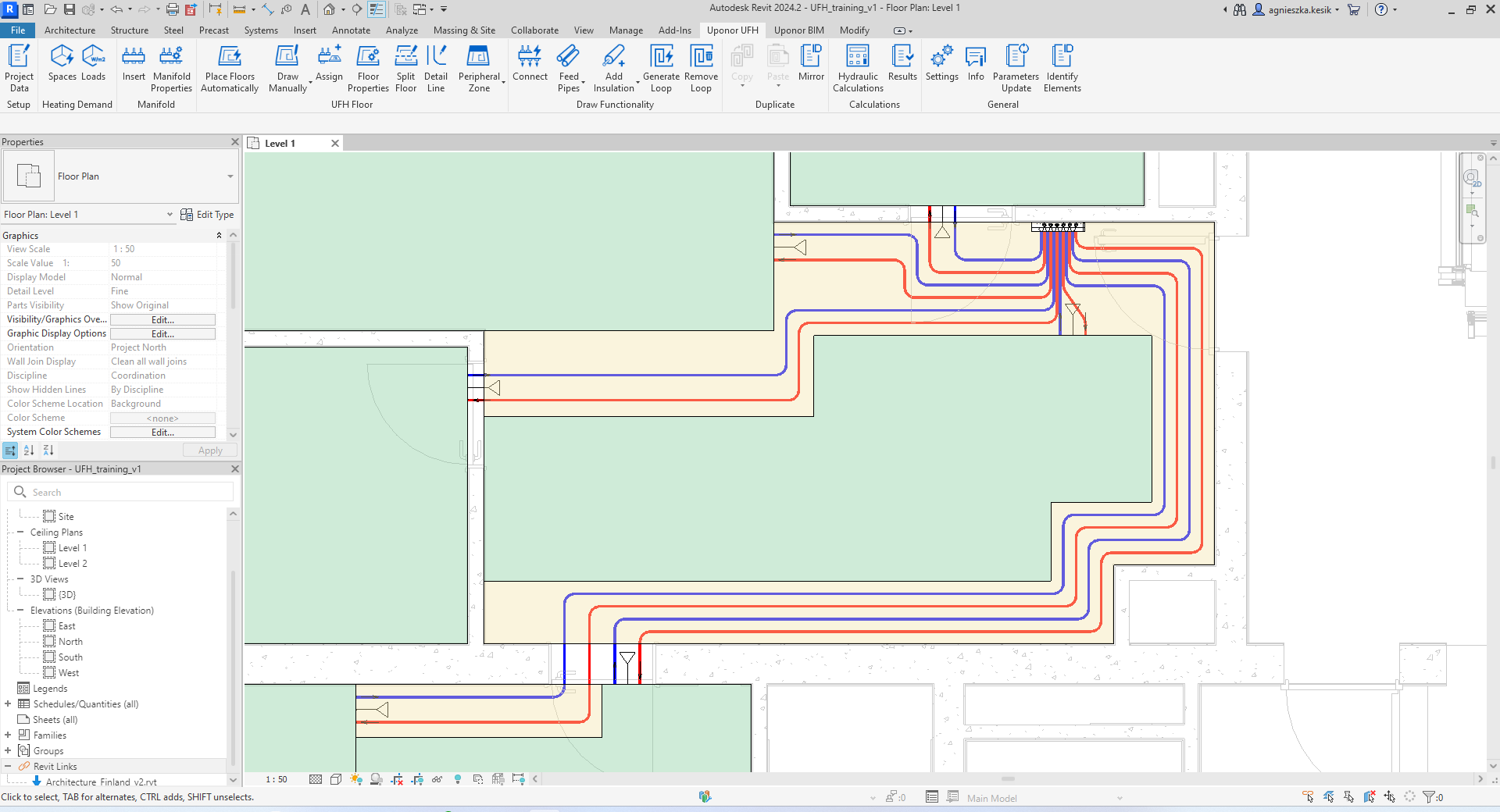Click the Print icon in quick access toolbar
The height and width of the screenshot is (812, 1500).
pos(172,9)
